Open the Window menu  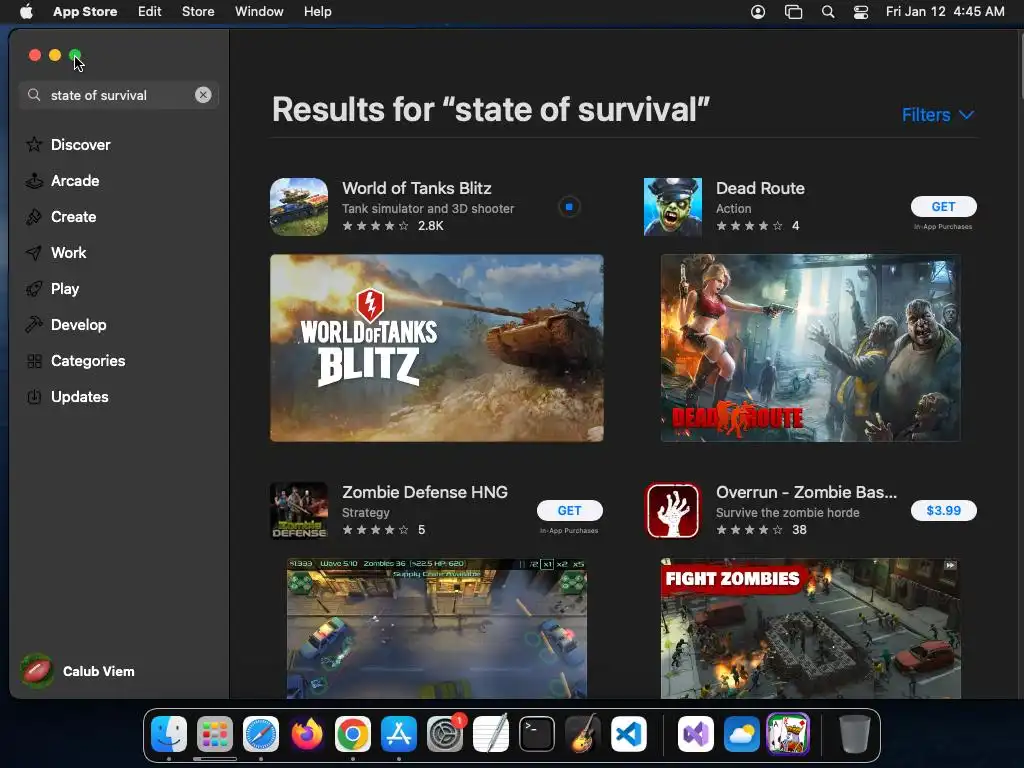point(259,11)
